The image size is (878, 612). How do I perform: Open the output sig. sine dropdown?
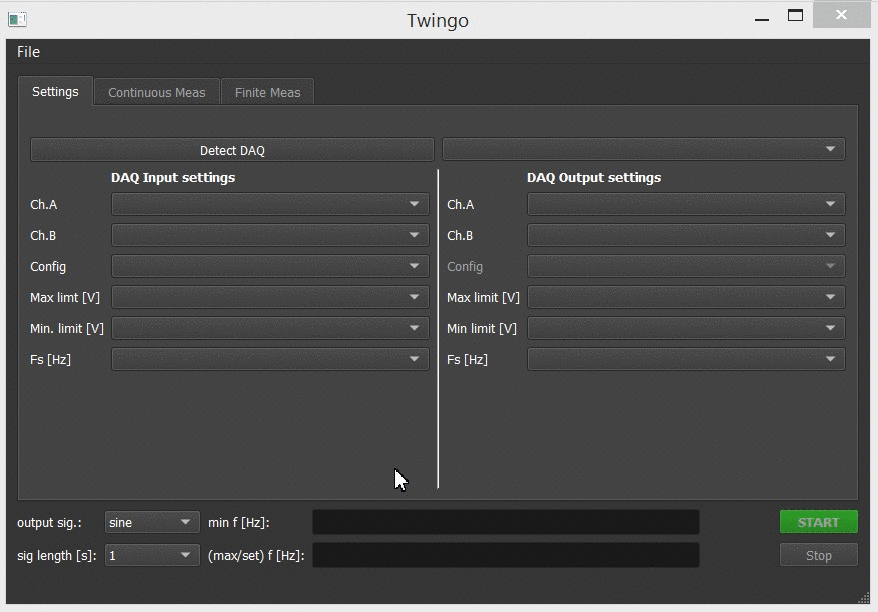click(152, 522)
